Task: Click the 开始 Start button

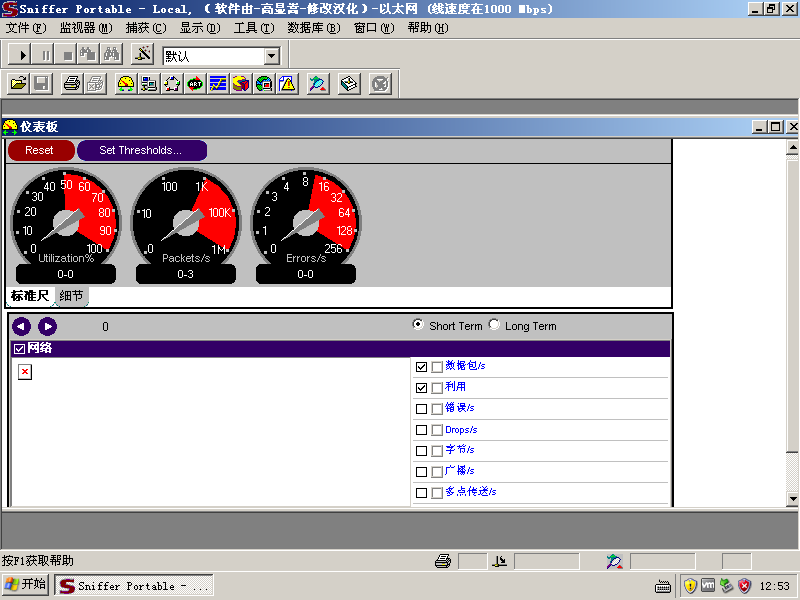Action: pos(26,585)
